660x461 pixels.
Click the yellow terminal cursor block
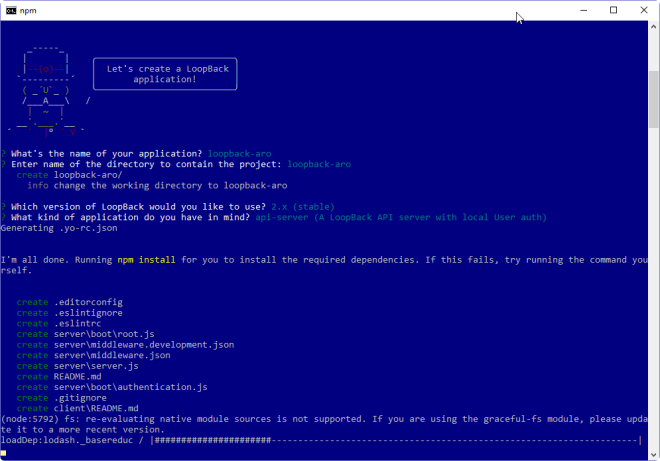coord(3,453)
